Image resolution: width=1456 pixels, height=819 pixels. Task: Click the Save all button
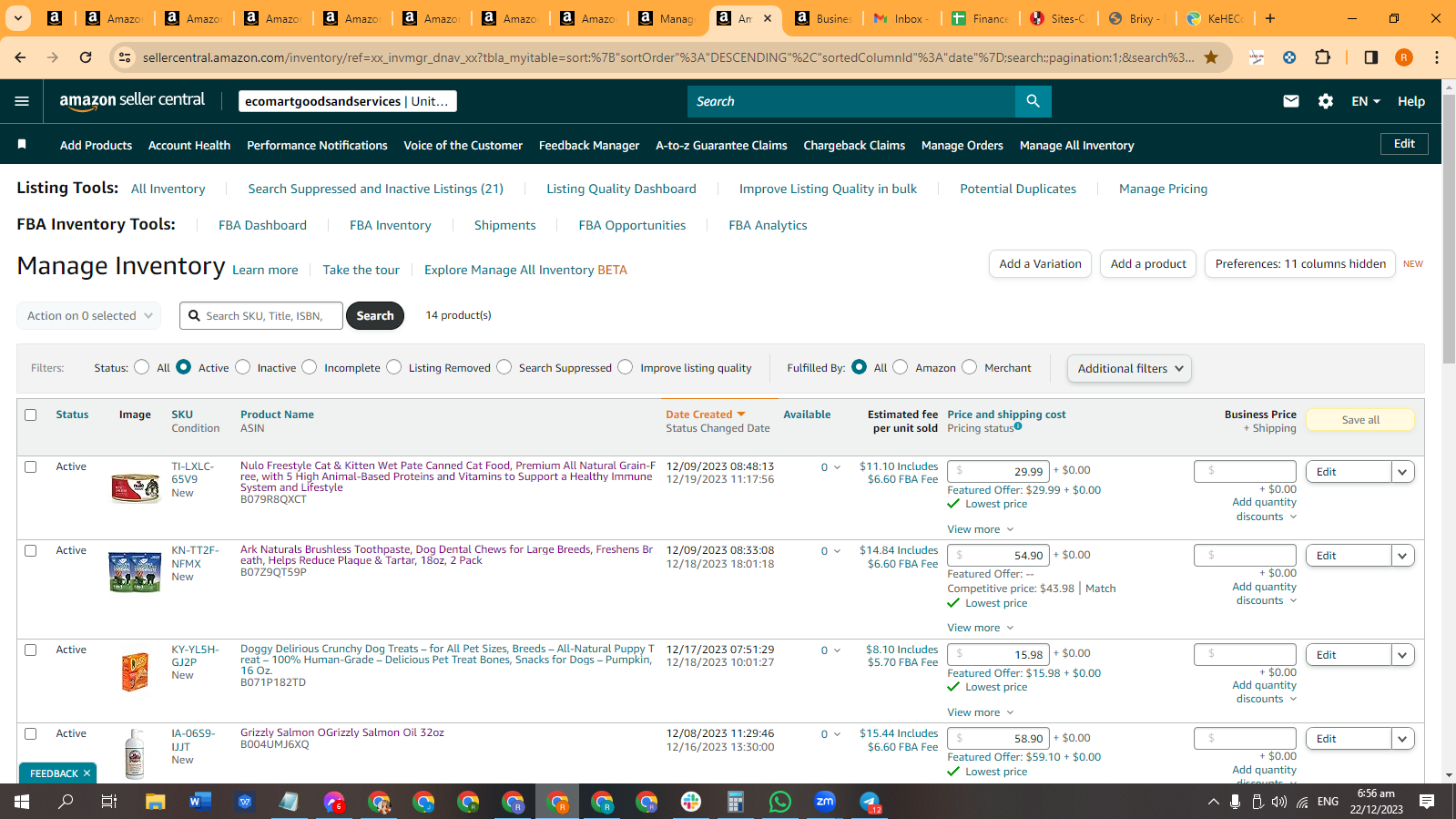(x=1360, y=420)
